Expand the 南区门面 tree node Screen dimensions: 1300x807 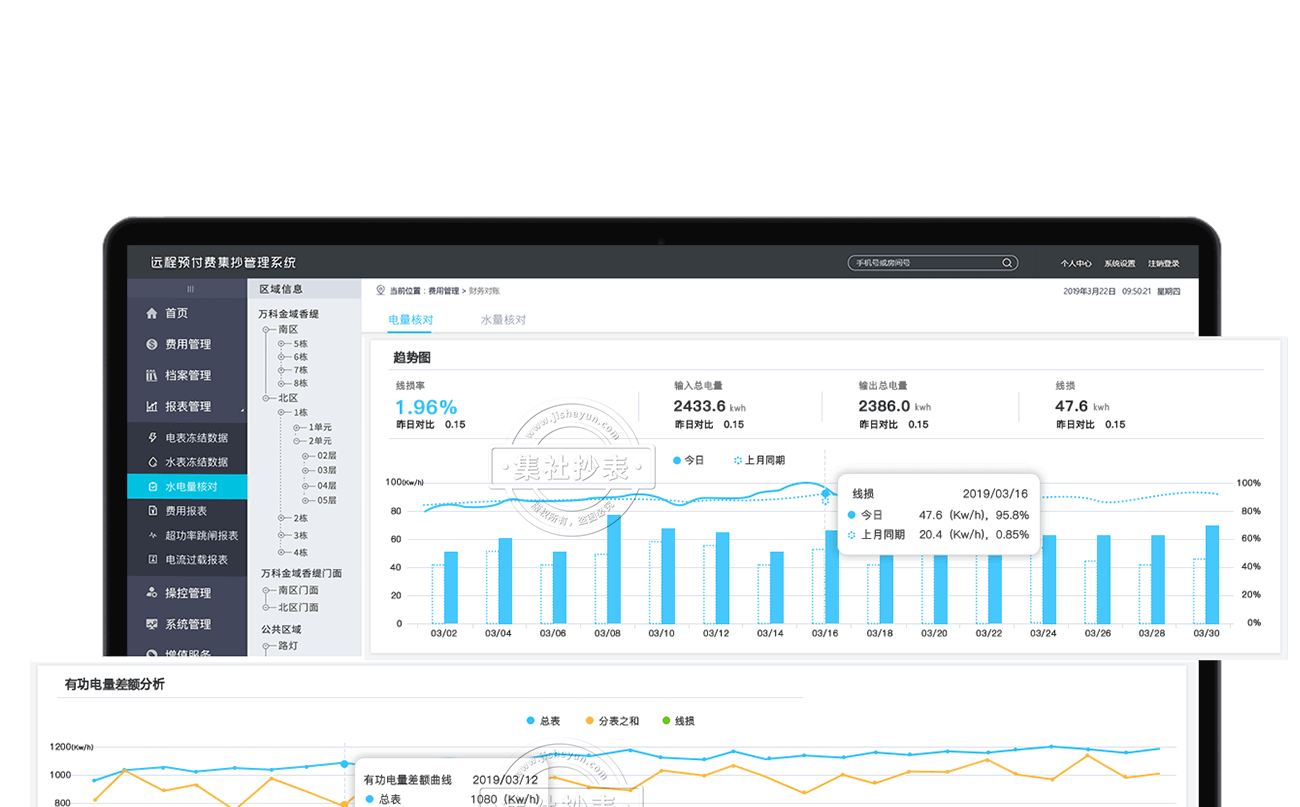point(268,590)
